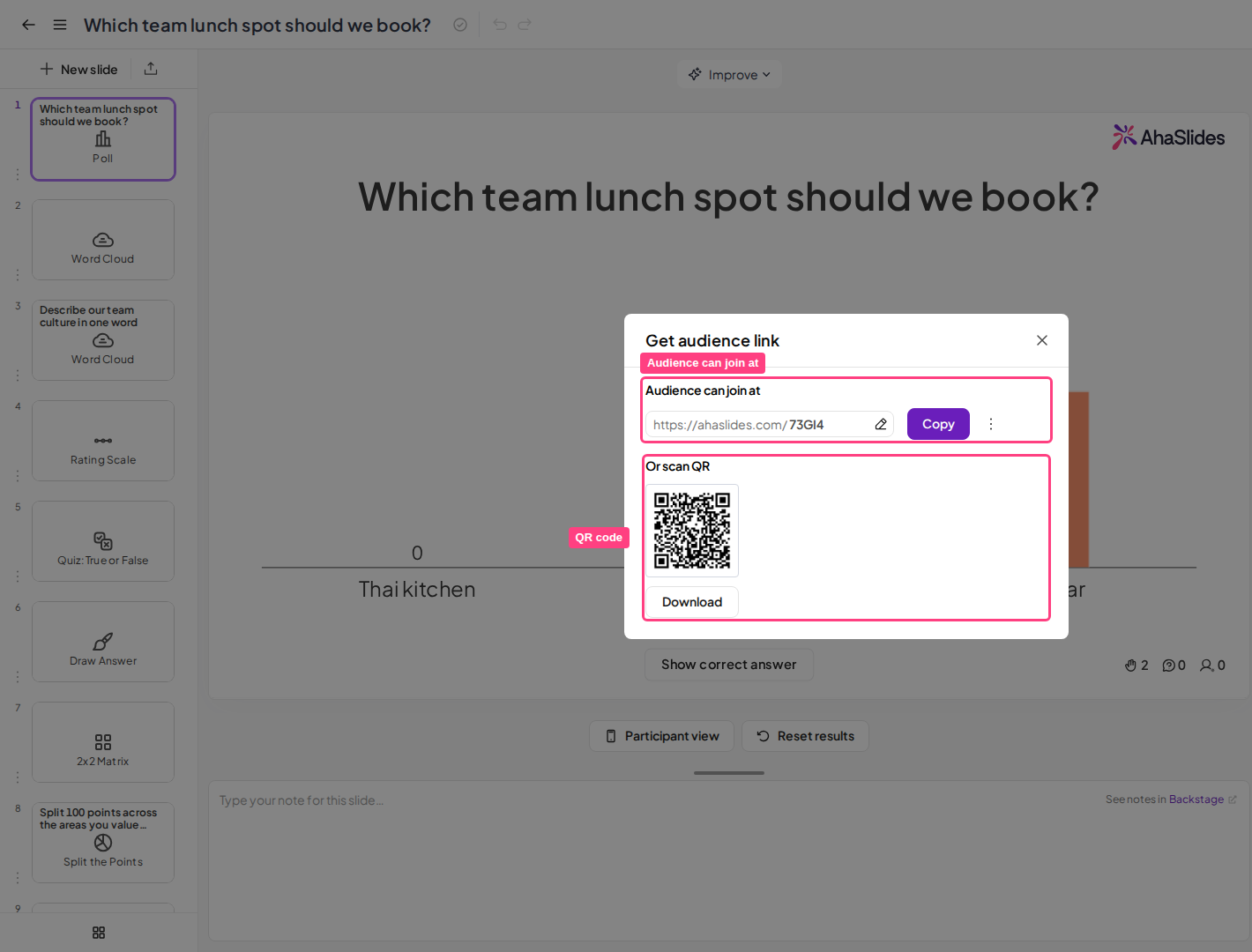Click the presentation title text
The height and width of the screenshot is (952, 1252).
coord(257,25)
